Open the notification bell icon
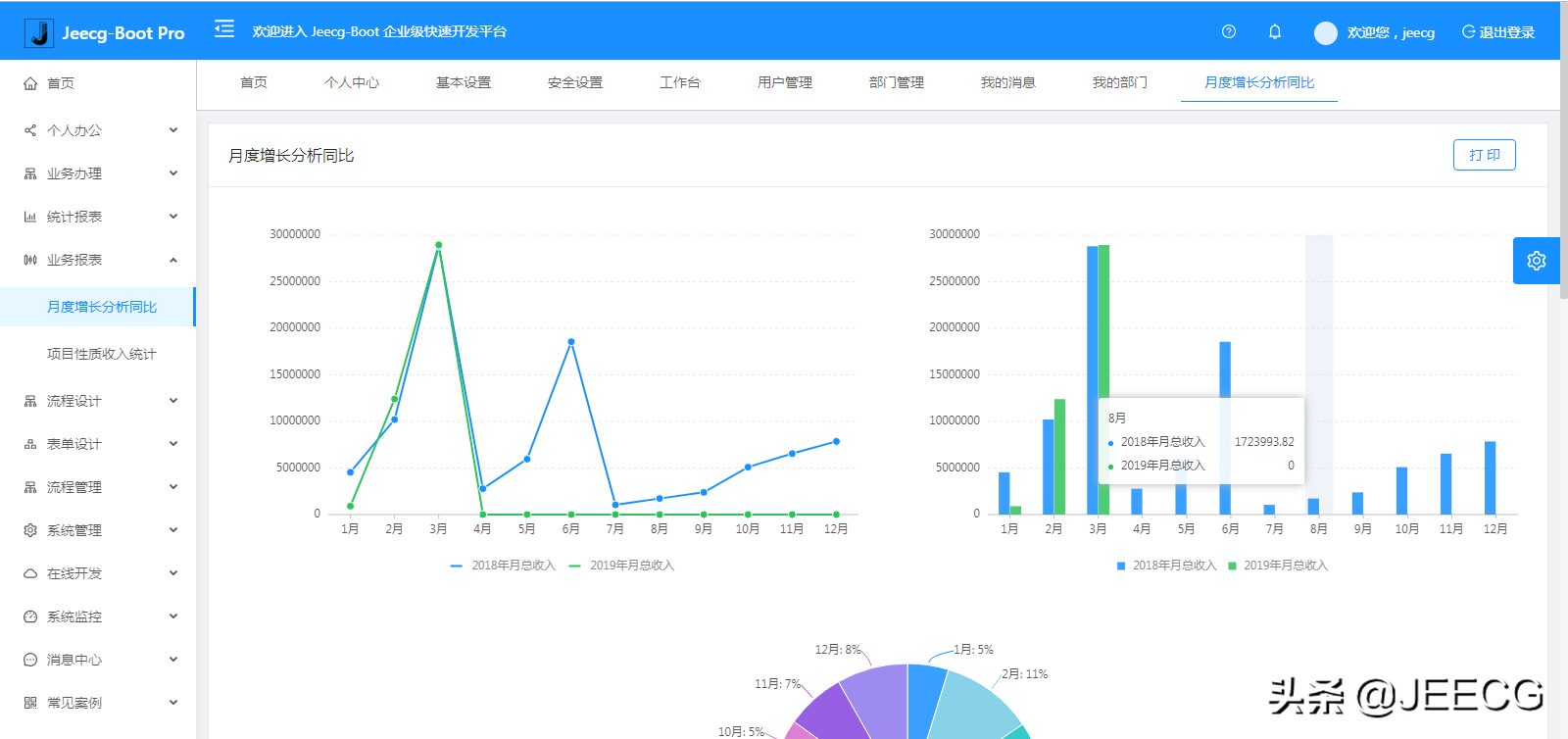Image resolution: width=1568 pixels, height=739 pixels. coord(1274,31)
